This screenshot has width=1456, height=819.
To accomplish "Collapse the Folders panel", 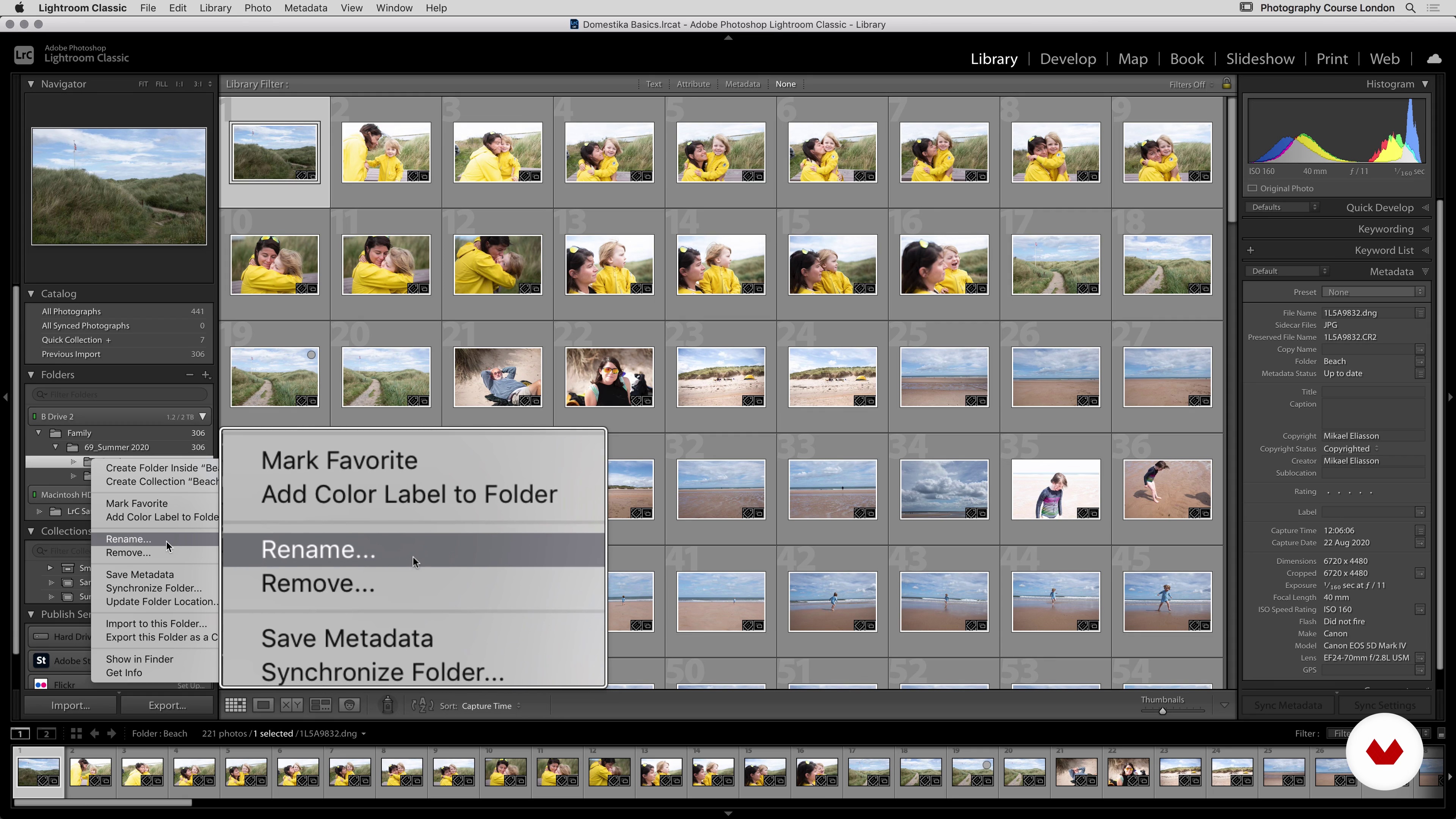I will click(x=30, y=374).
